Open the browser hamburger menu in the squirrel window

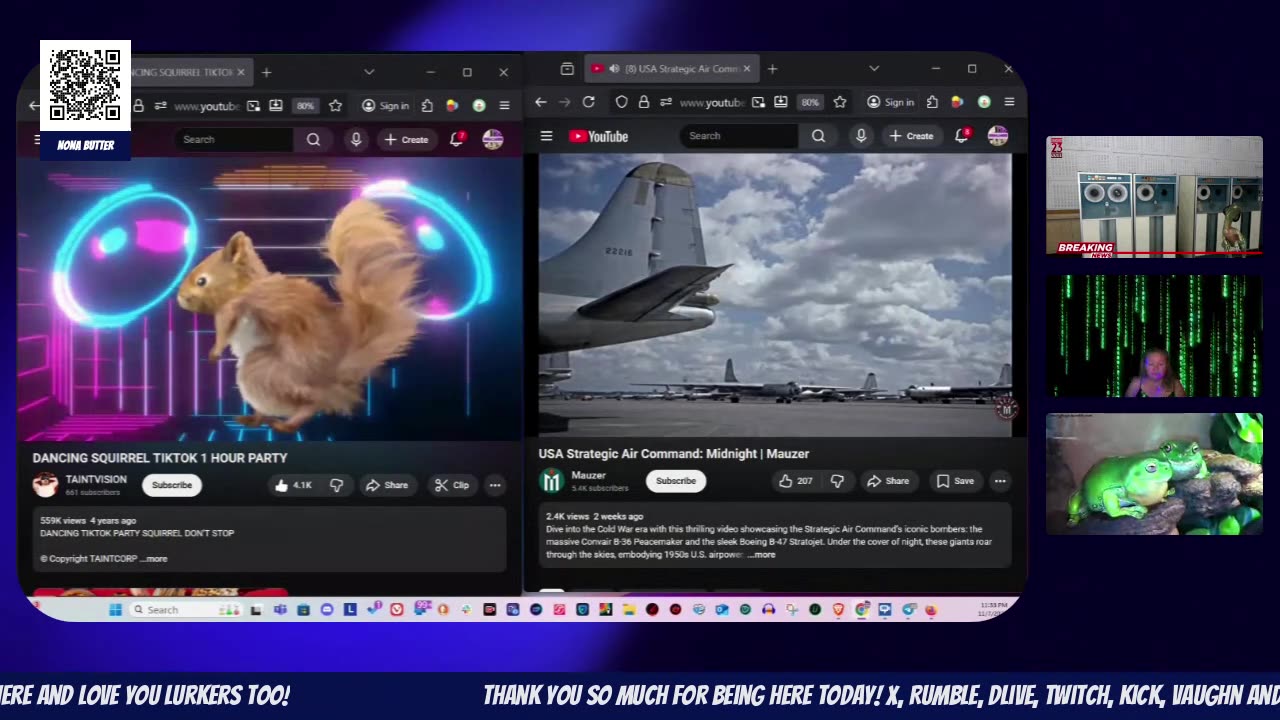pyautogui.click(x=504, y=105)
